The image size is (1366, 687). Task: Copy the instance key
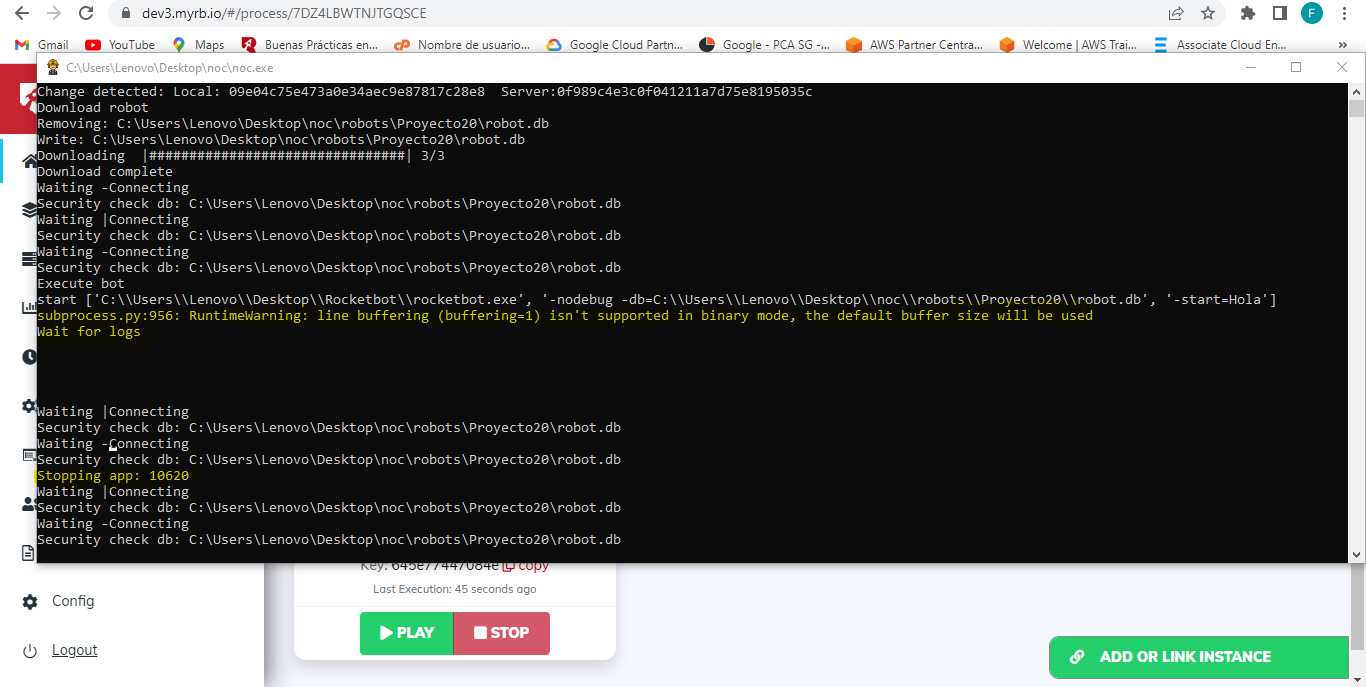pyautogui.click(x=526, y=566)
